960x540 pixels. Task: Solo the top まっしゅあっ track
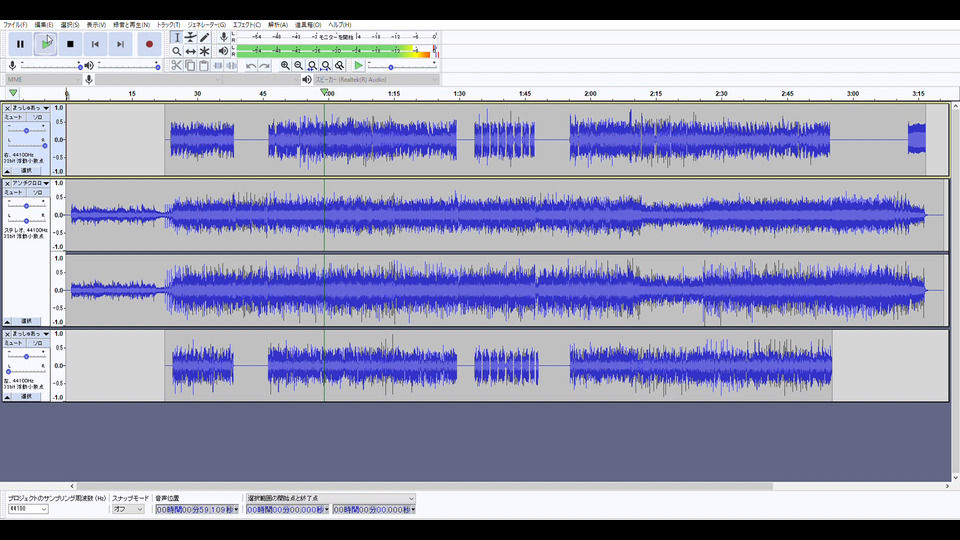click(37, 117)
